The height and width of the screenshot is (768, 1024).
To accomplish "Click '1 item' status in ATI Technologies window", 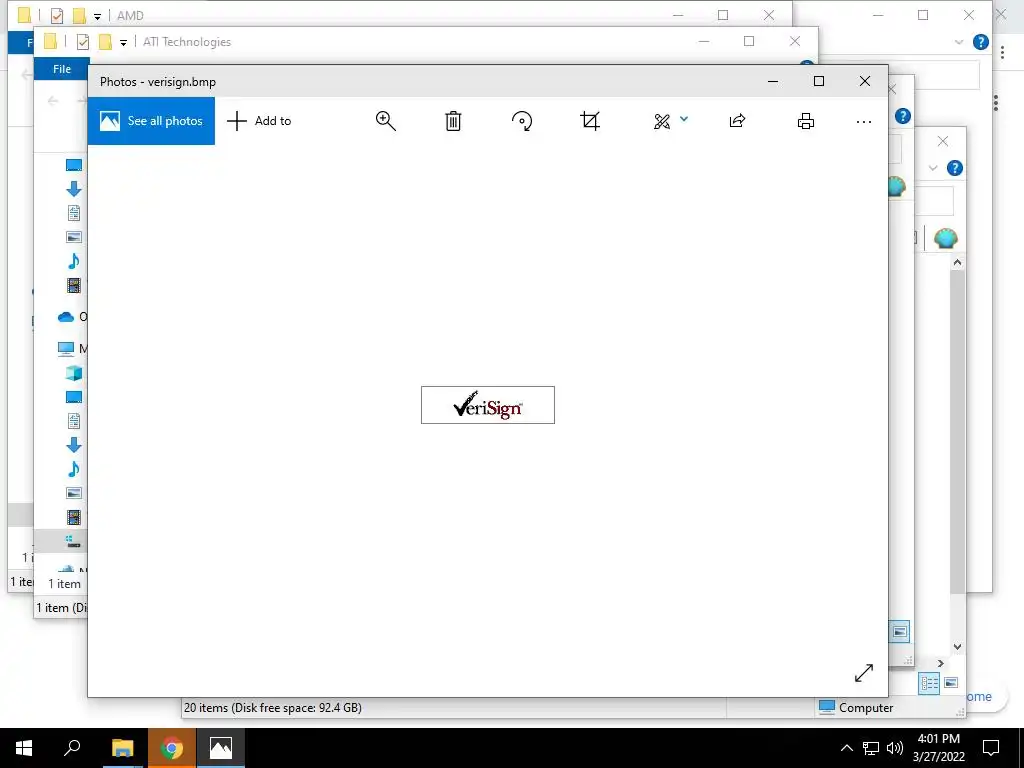I will pyautogui.click(x=64, y=584).
